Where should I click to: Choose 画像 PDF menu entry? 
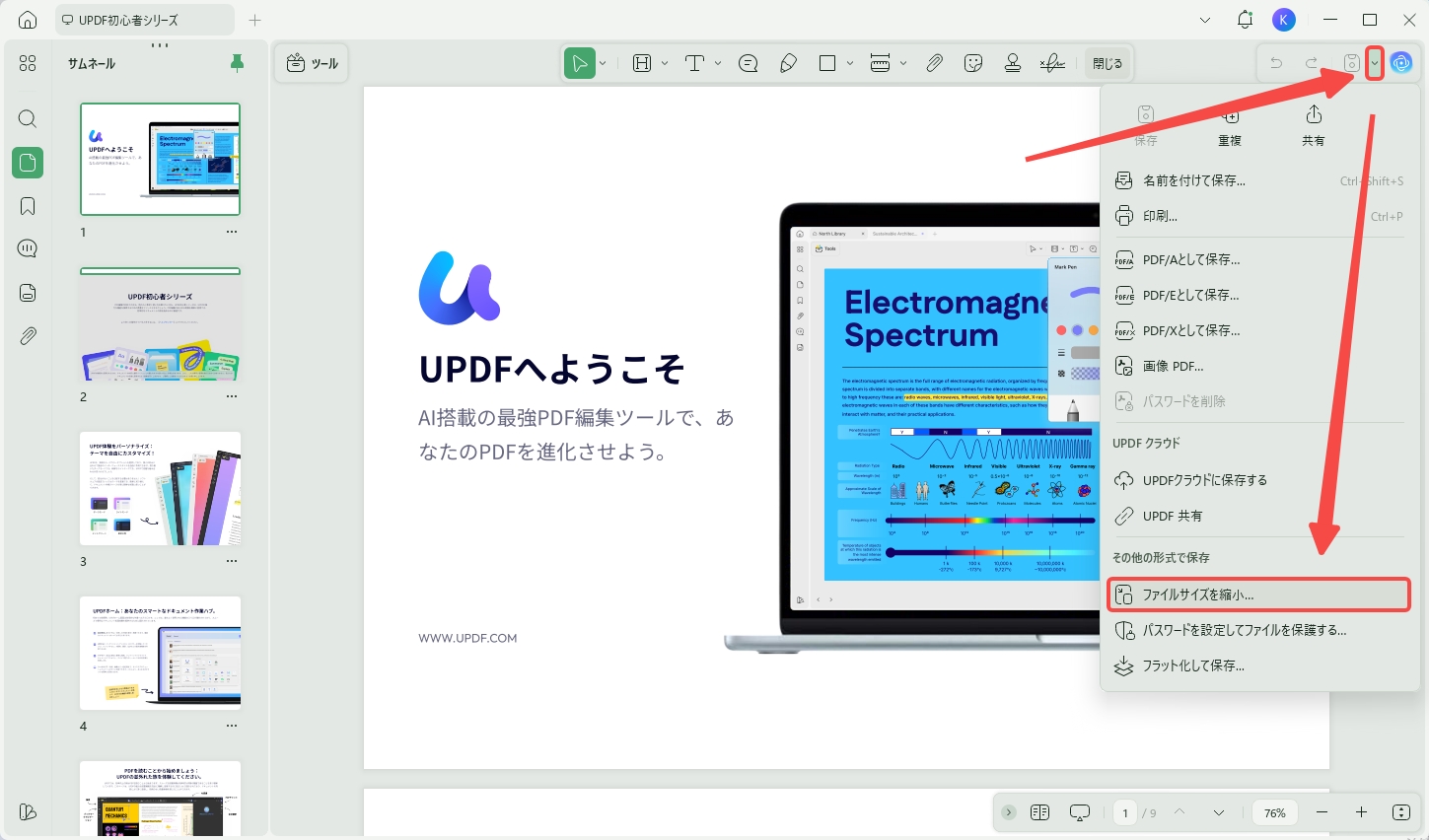pos(1259,366)
